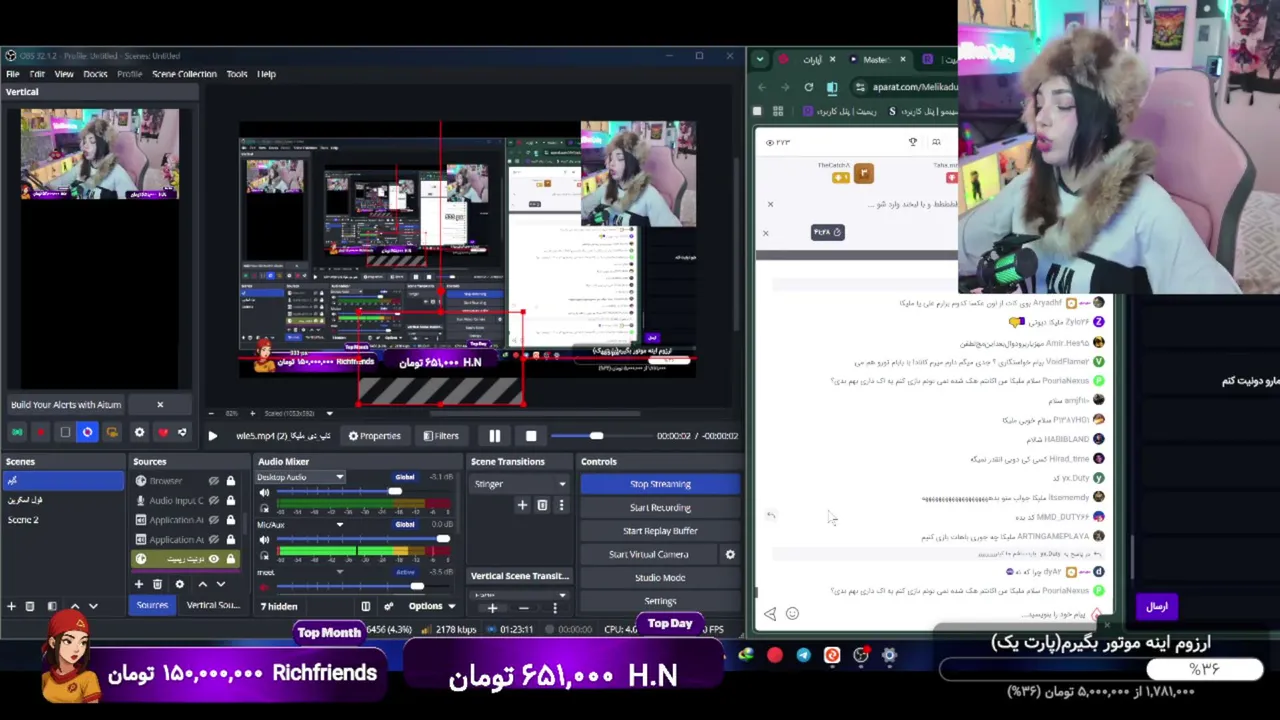Remove the selected scene with the trash icon

[30, 606]
